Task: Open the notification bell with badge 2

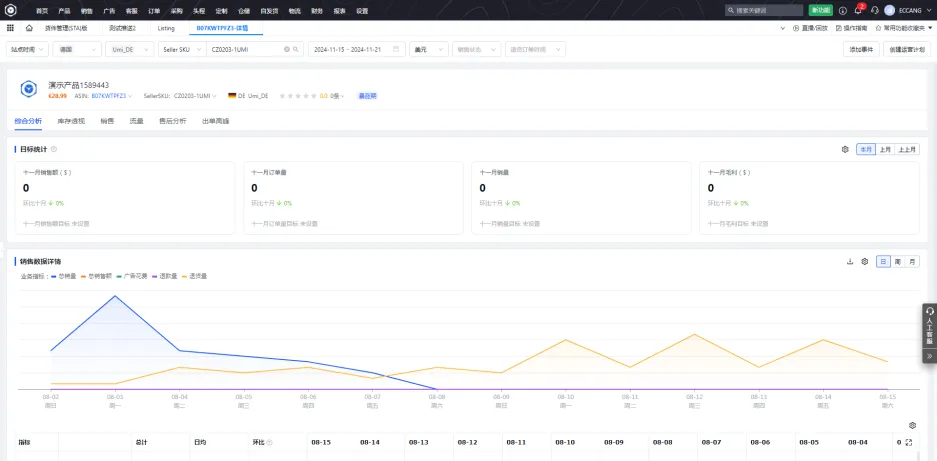Action: click(858, 10)
